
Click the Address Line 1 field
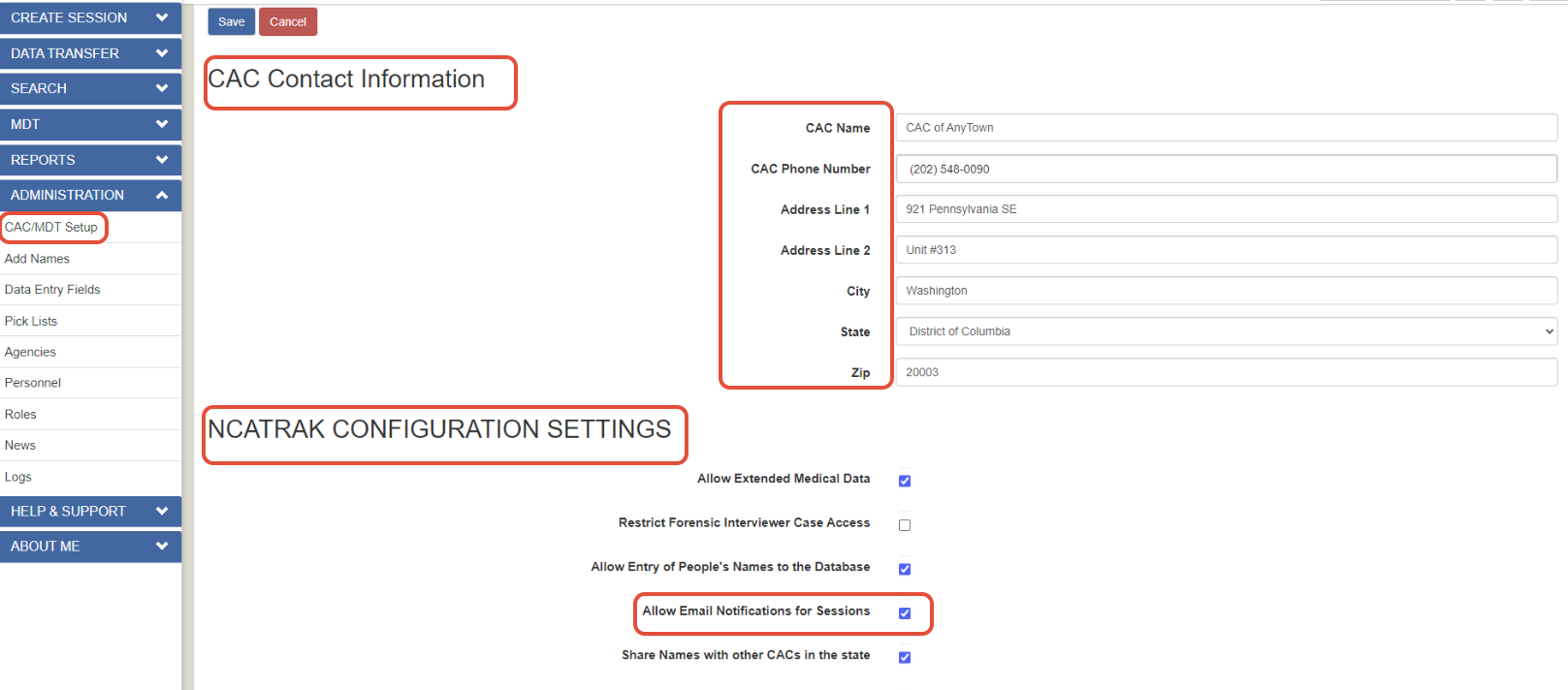pos(1227,209)
